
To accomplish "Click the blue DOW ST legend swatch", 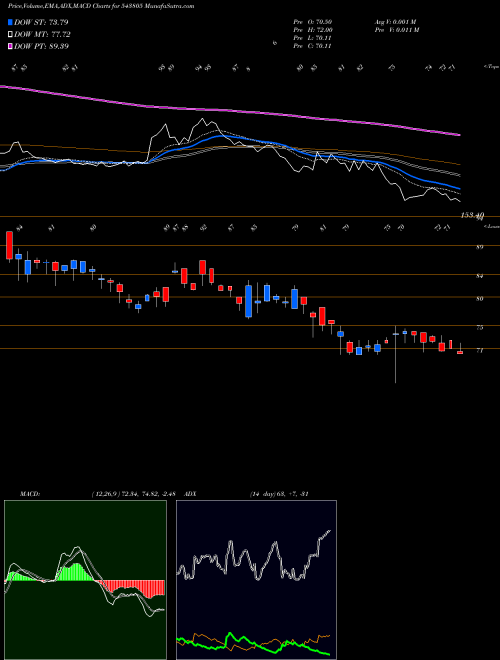I will click(11, 22).
